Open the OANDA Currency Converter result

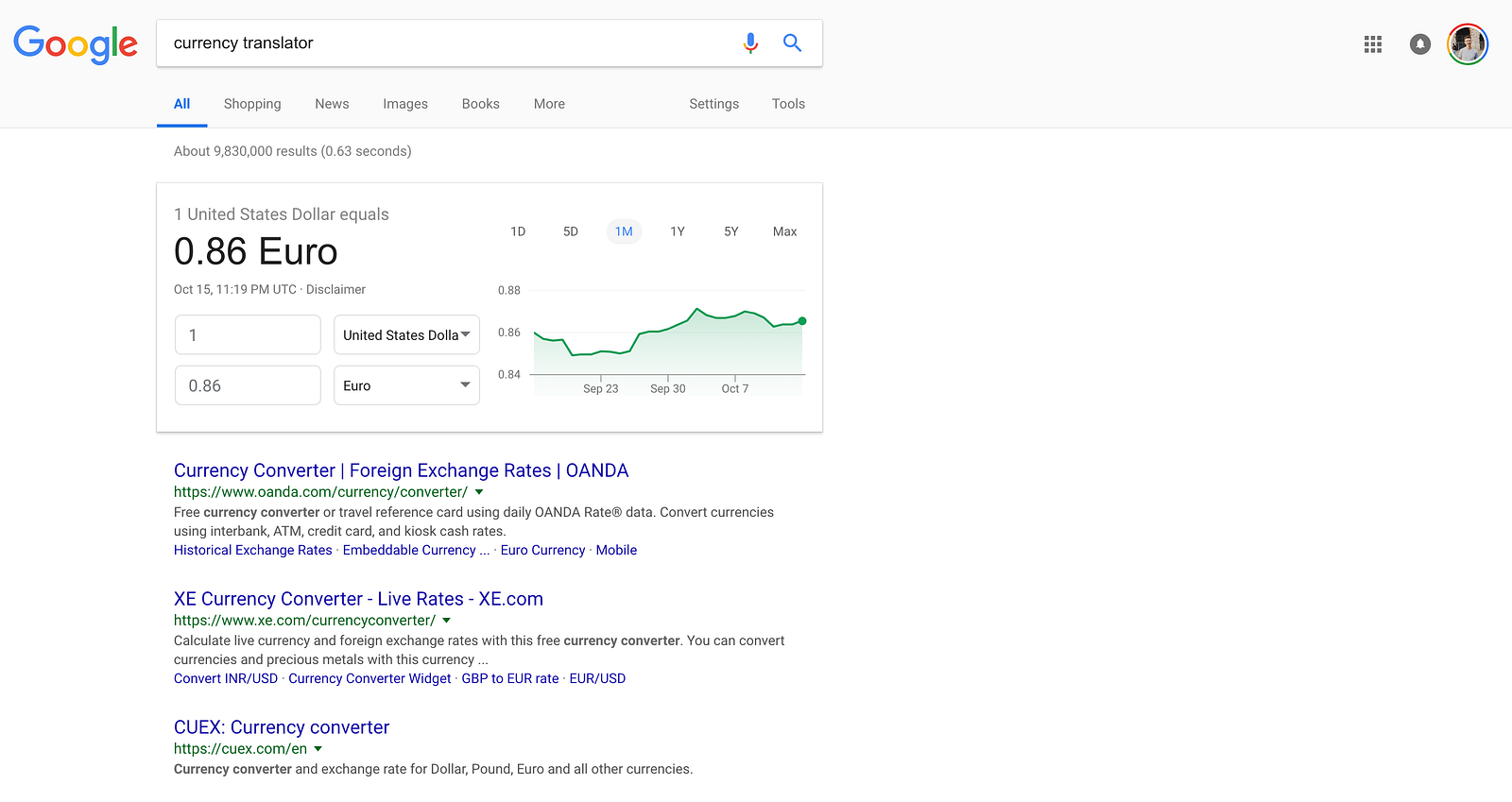coord(401,470)
